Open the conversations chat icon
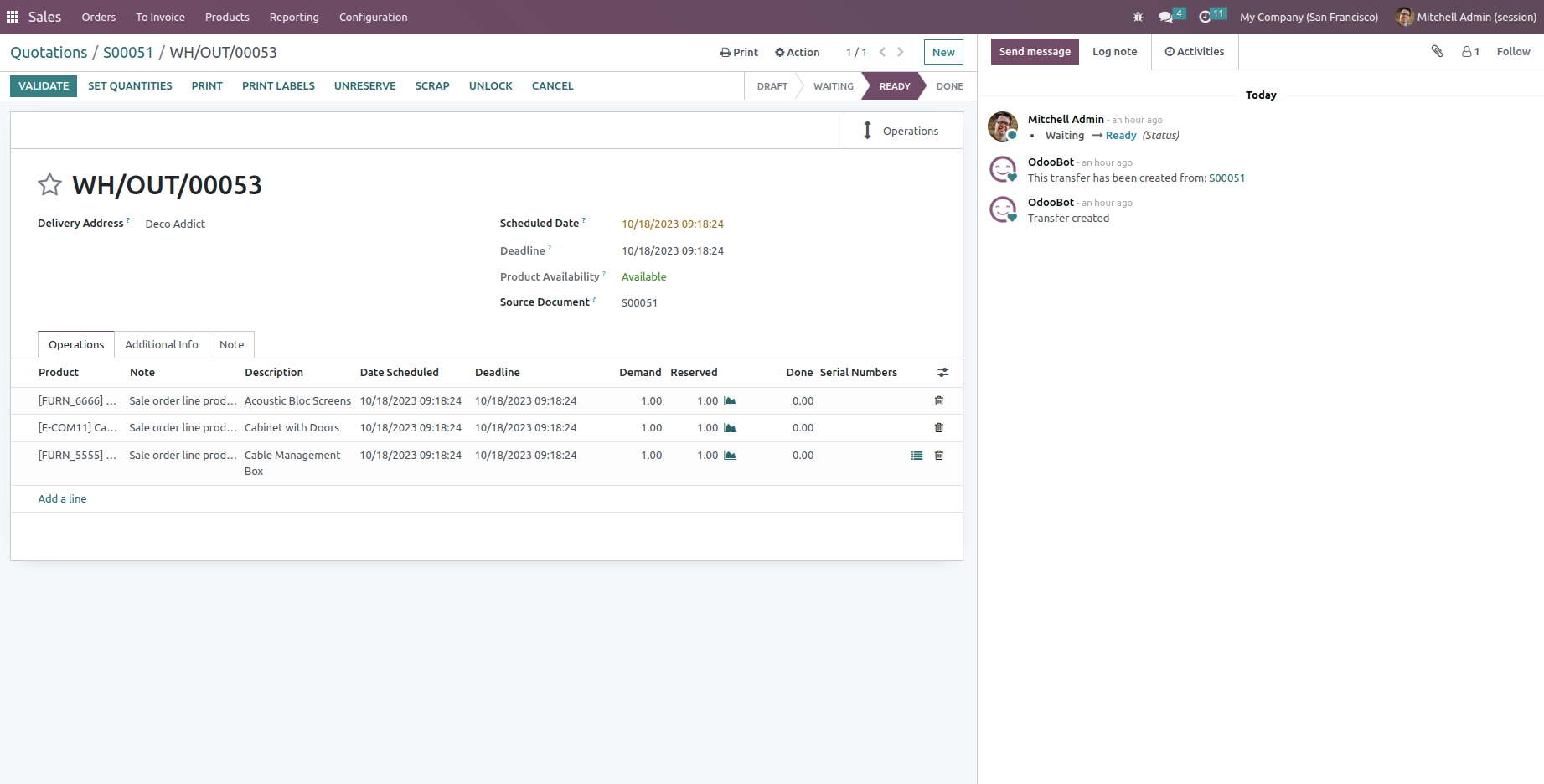Viewport: 1544px width, 784px height. point(1165,17)
